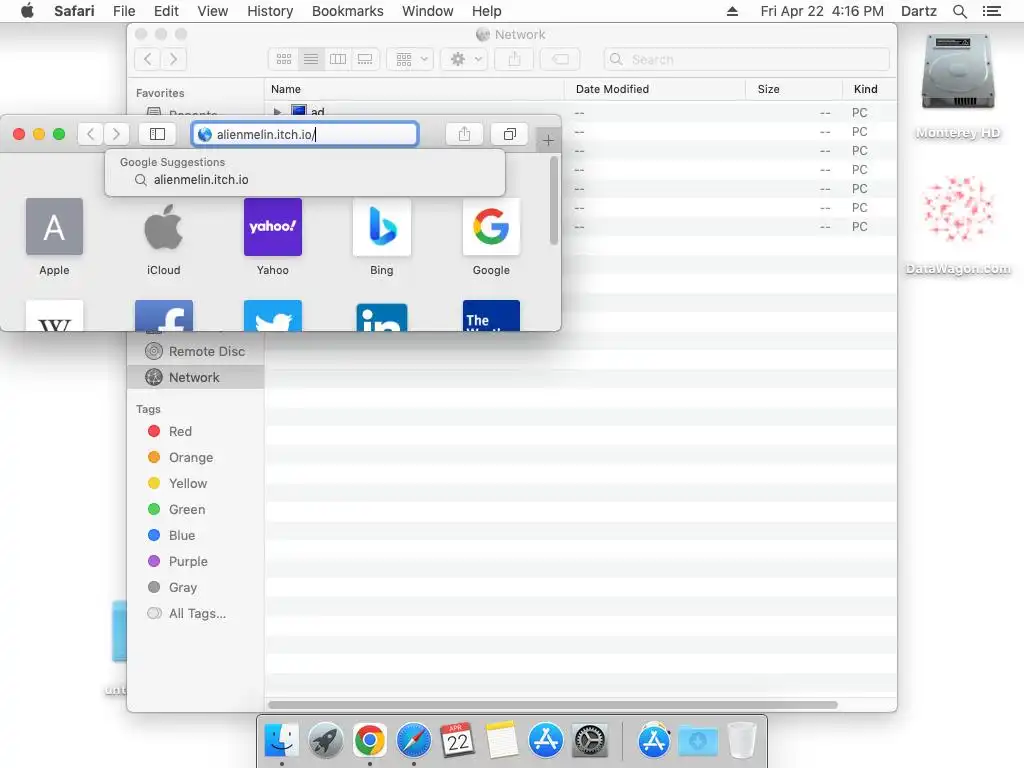Click the Safari page vertical scrollbar
Screen dimensions: 1024x768
[x=554, y=200]
